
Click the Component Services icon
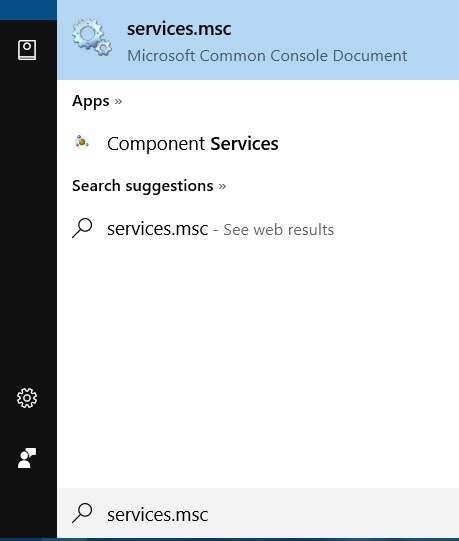click(x=82, y=142)
